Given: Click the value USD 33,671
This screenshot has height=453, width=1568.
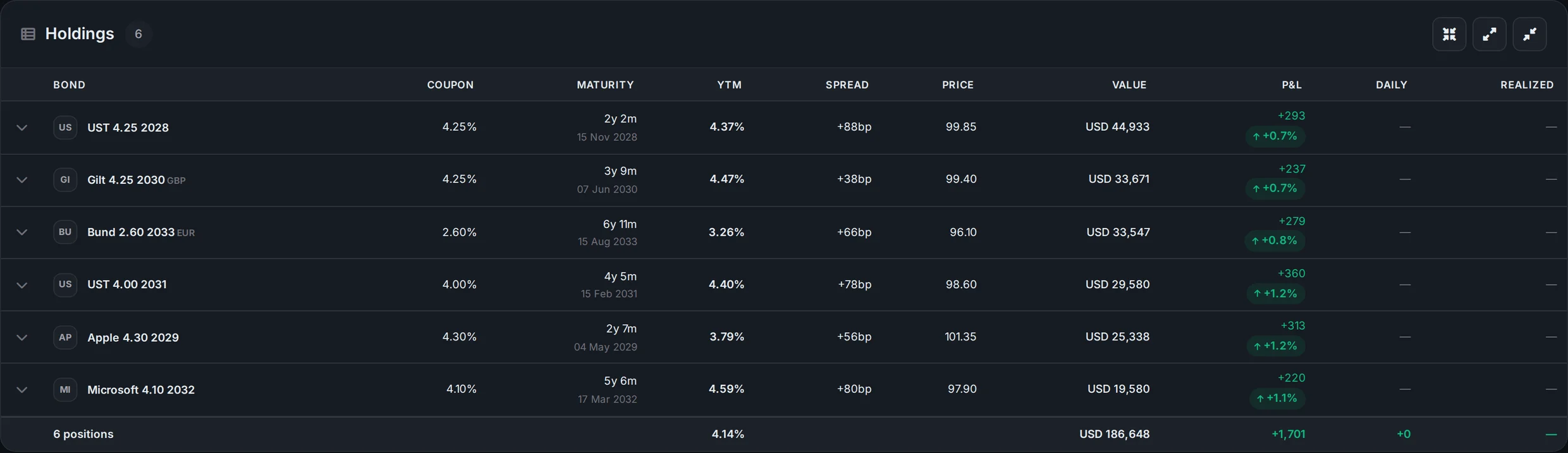Looking at the screenshot, I should point(1118,179).
